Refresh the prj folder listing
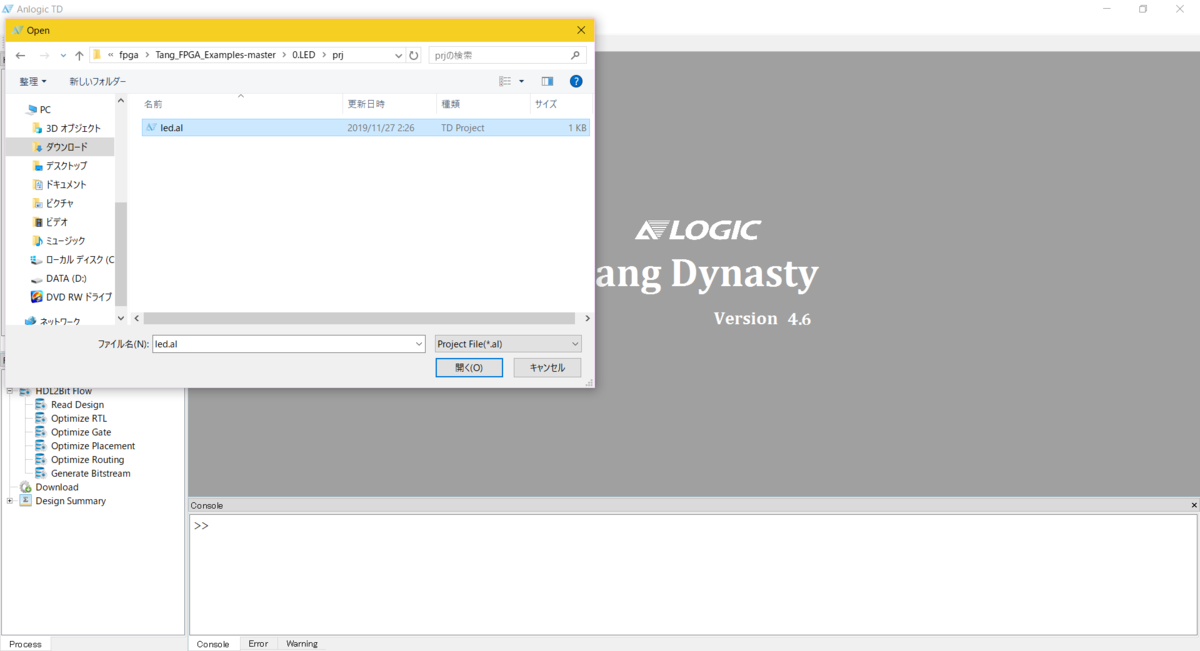The width and height of the screenshot is (1200, 651). coord(414,55)
